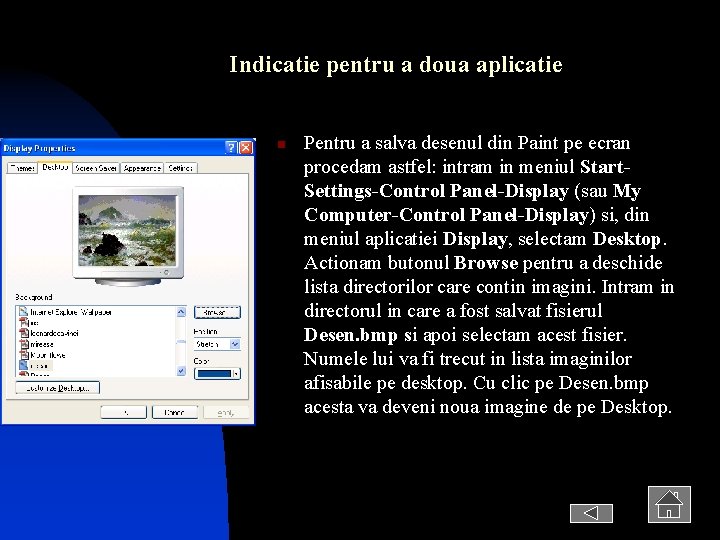Open the Position dropdown showing Stretch
The width and height of the screenshot is (720, 540).
coord(217,344)
